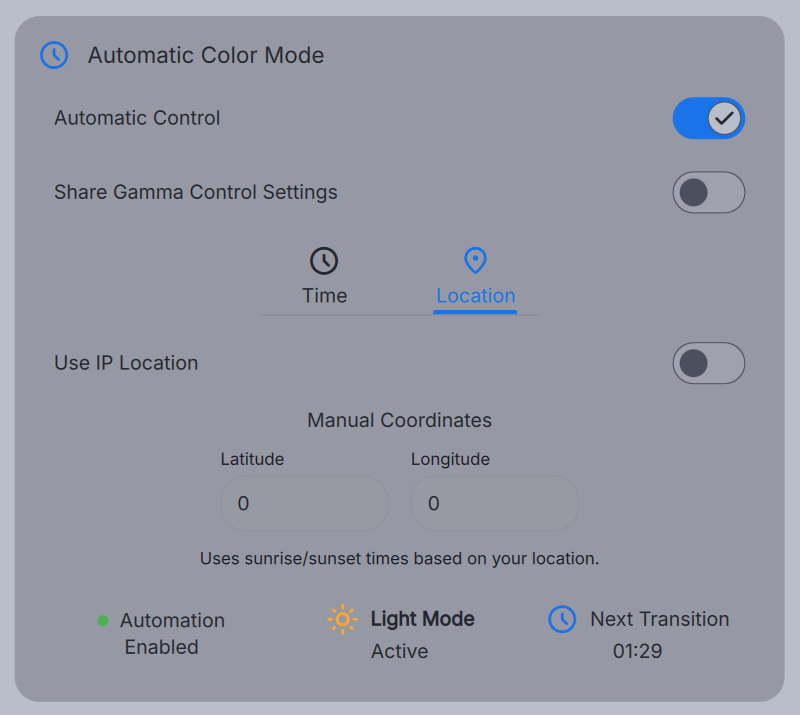This screenshot has height=715, width=800.
Task: Turn on Use IP Location
Action: [709, 363]
